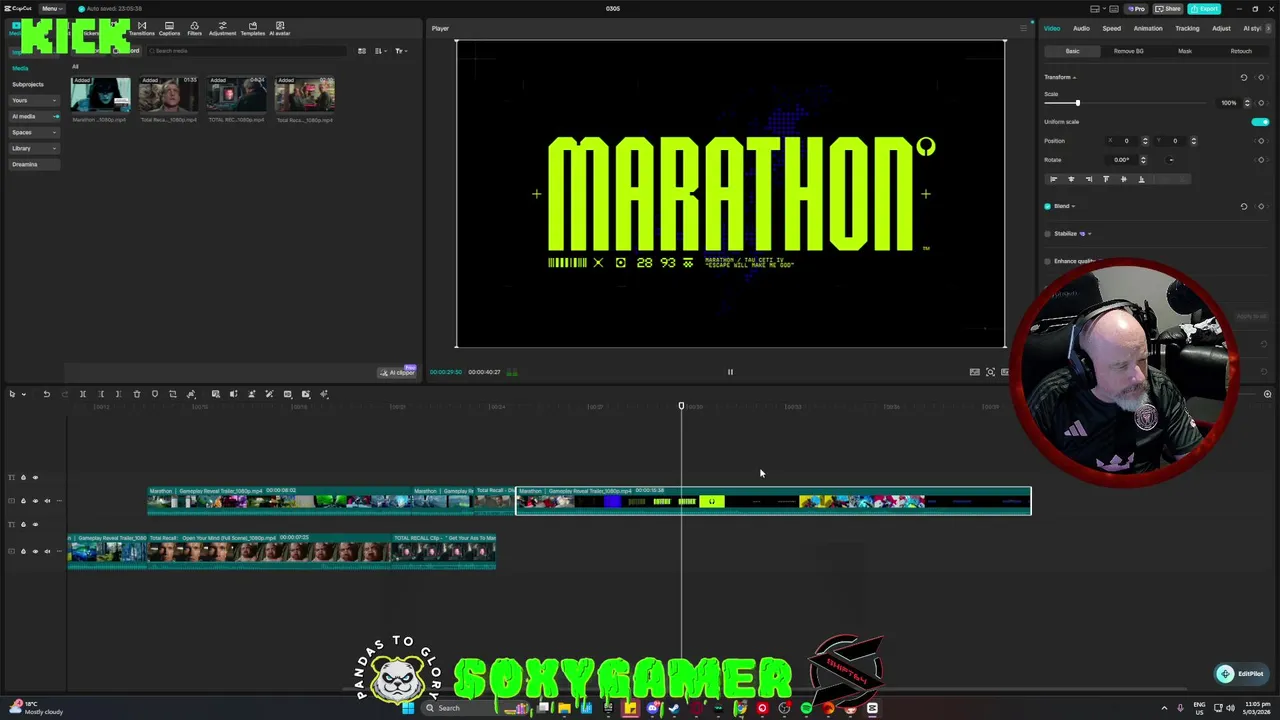Adjust the Scale slider handle
Viewport: 1280px width, 720px height.
click(x=1077, y=103)
